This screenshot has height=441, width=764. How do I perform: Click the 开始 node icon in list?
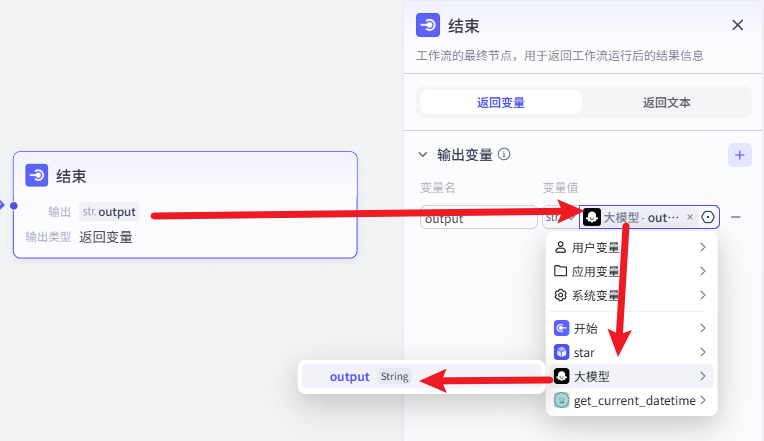[x=561, y=328]
